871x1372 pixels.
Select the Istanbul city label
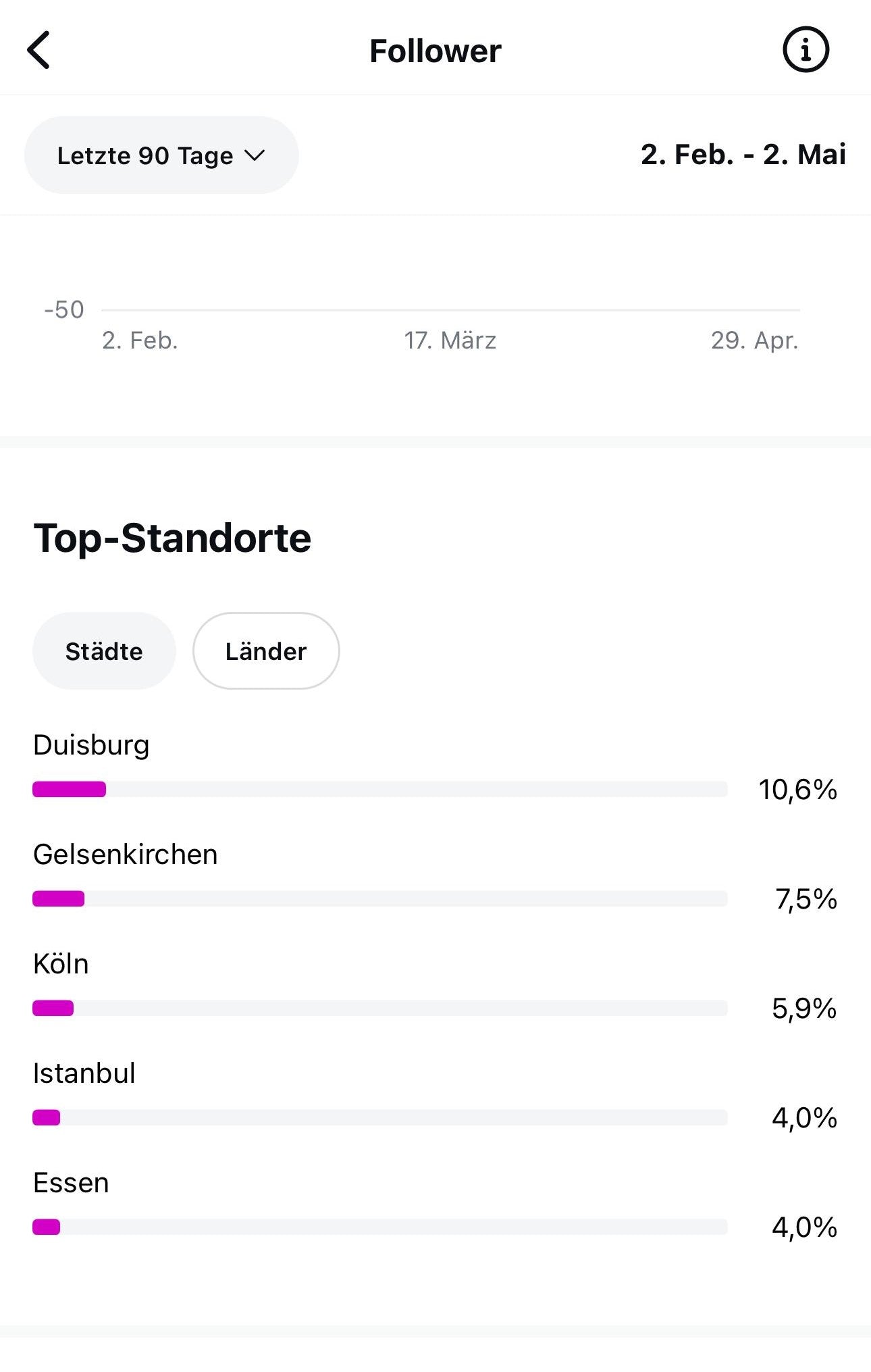coord(84,1073)
